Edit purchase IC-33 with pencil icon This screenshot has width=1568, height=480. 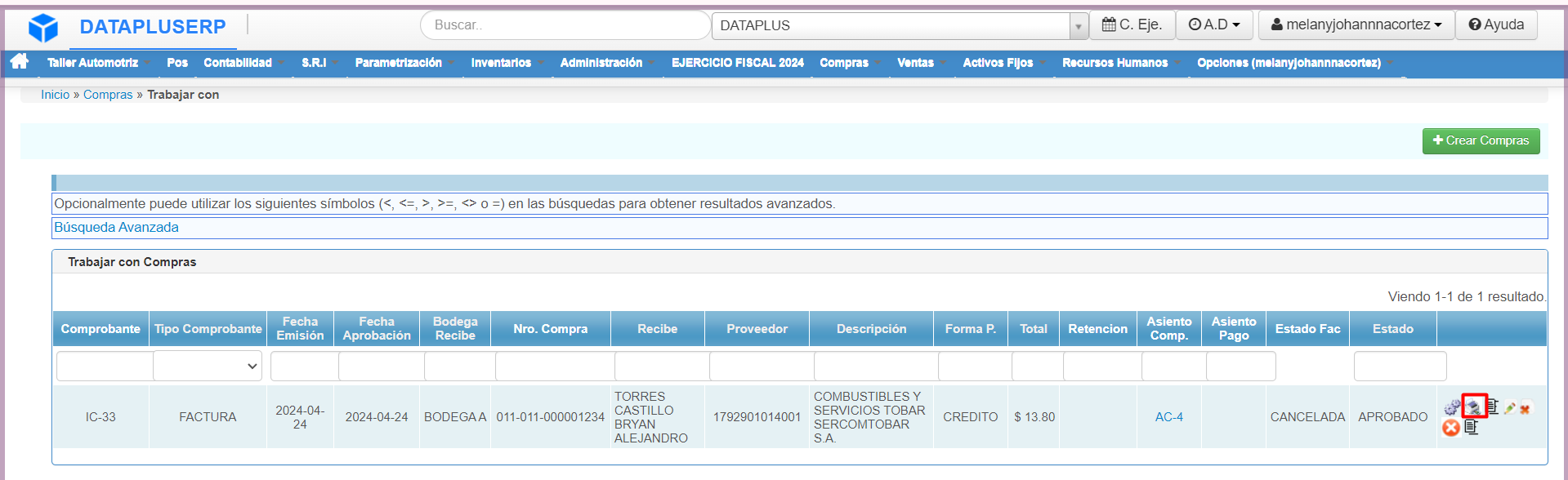click(x=1510, y=408)
